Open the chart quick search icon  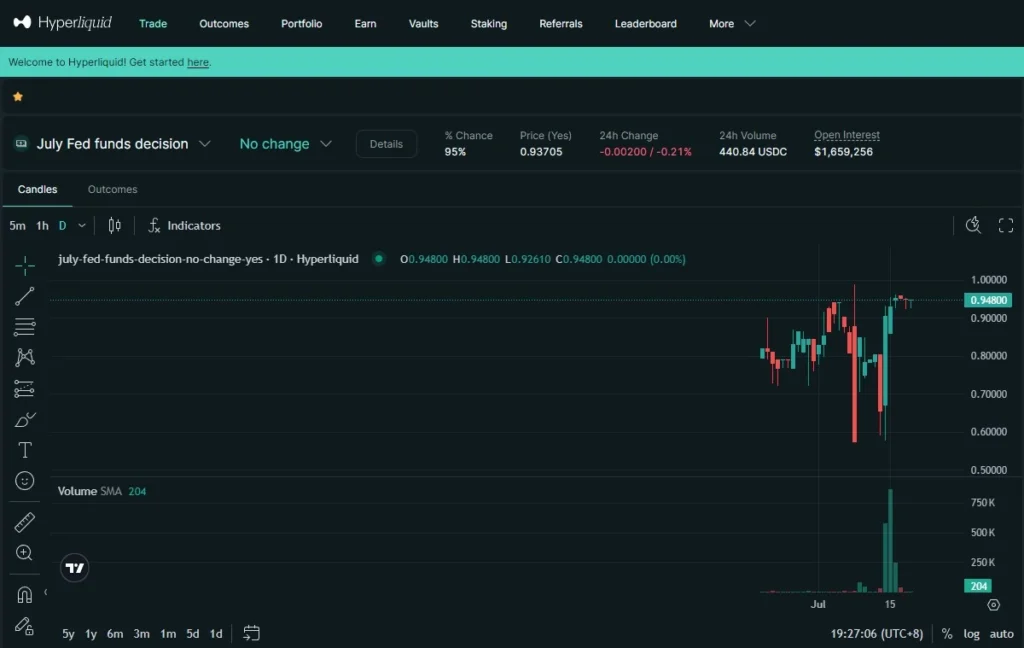[x=973, y=225]
